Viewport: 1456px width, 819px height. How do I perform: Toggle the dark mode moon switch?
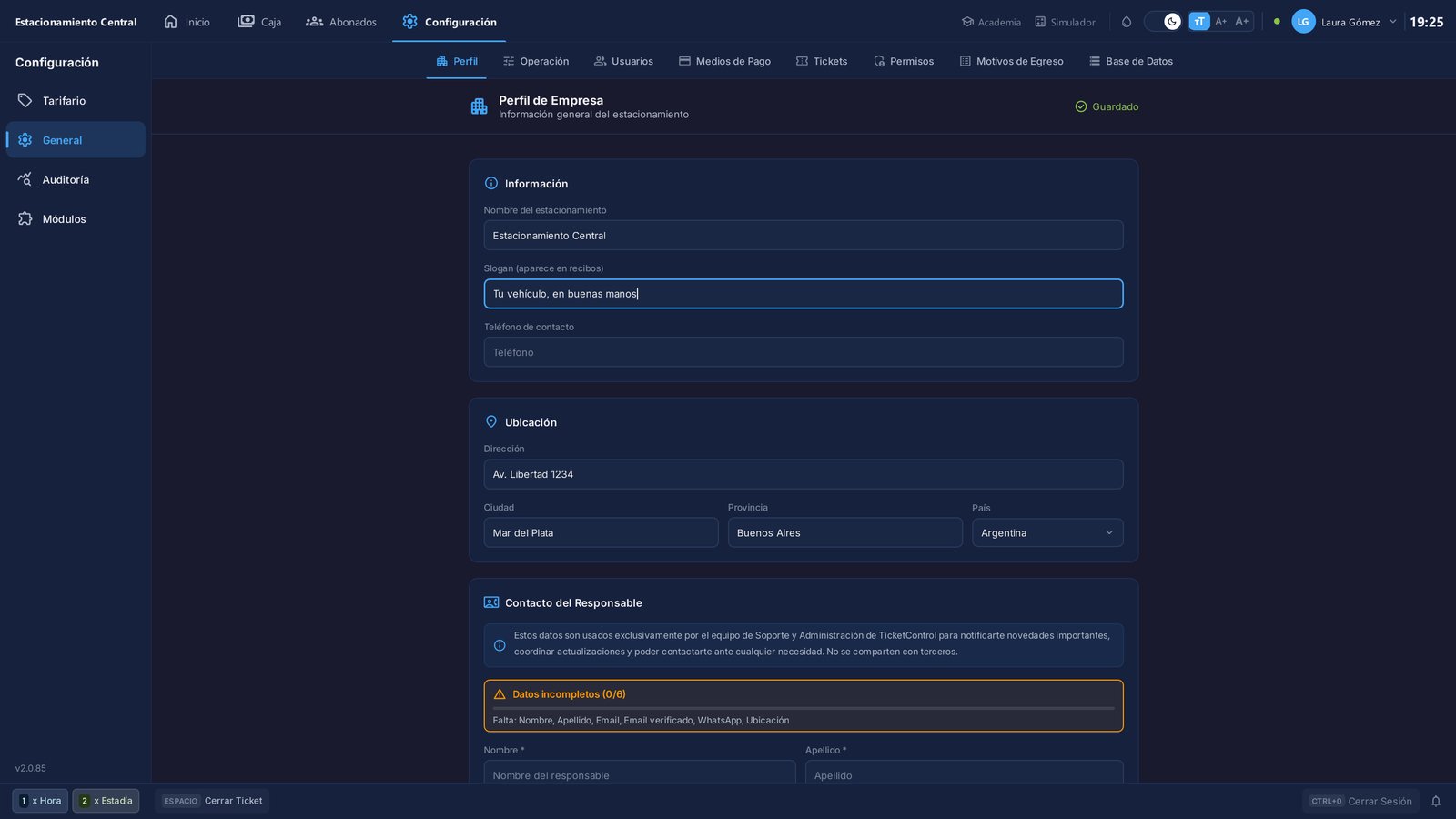pos(1163,22)
